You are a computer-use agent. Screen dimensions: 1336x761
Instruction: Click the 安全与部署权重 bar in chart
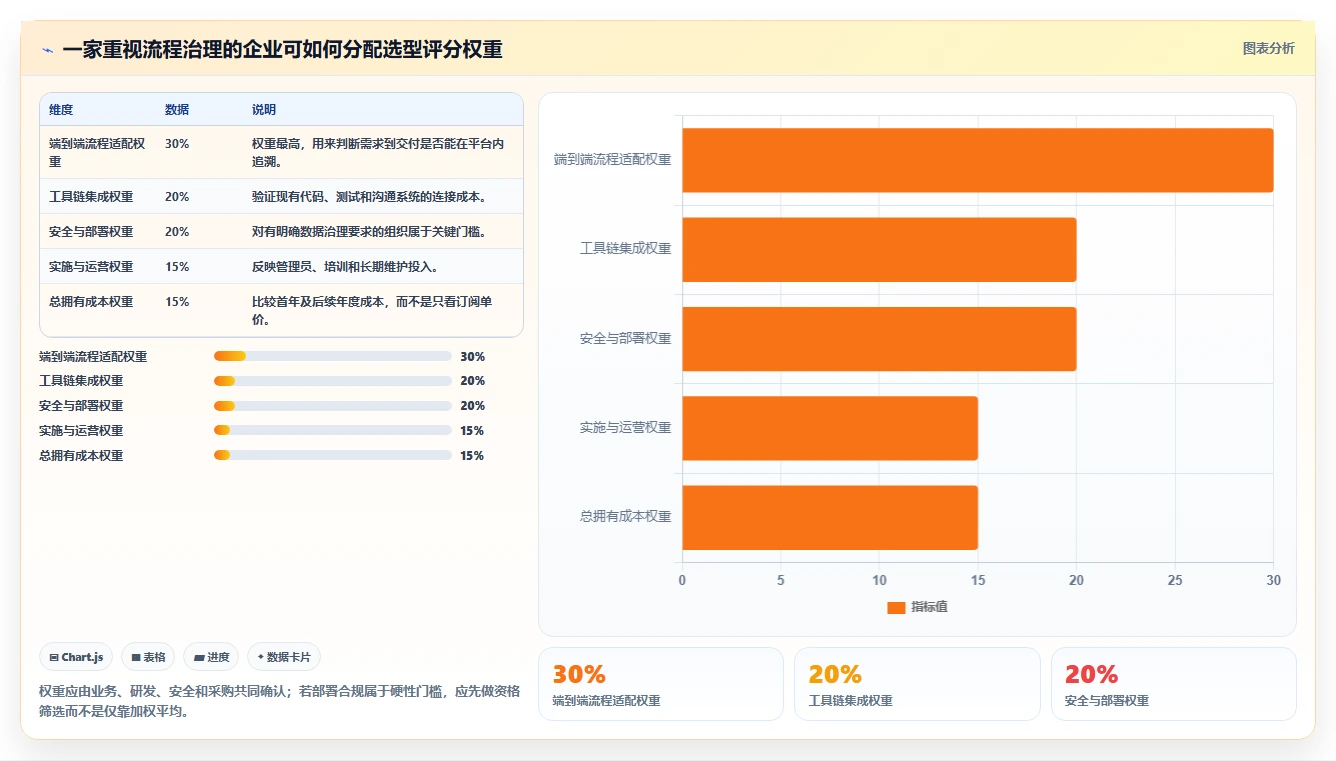[x=879, y=339]
